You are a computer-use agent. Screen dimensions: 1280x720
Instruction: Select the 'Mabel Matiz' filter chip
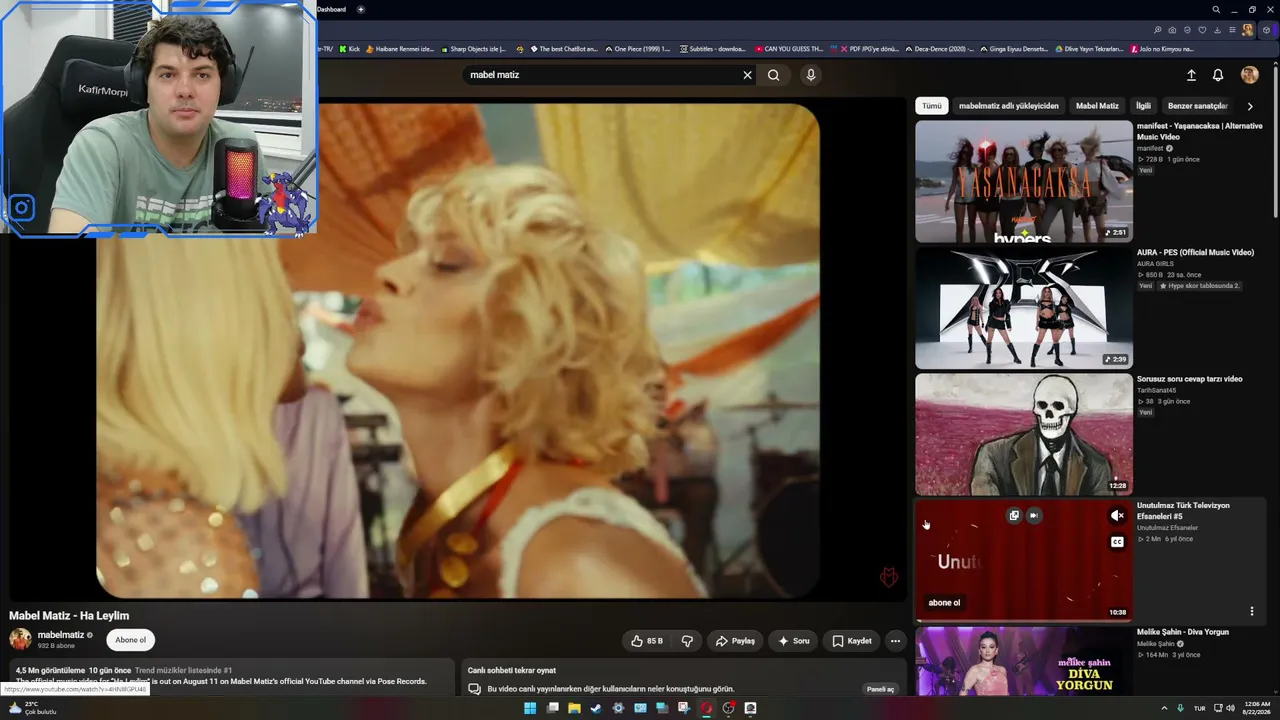click(1097, 106)
